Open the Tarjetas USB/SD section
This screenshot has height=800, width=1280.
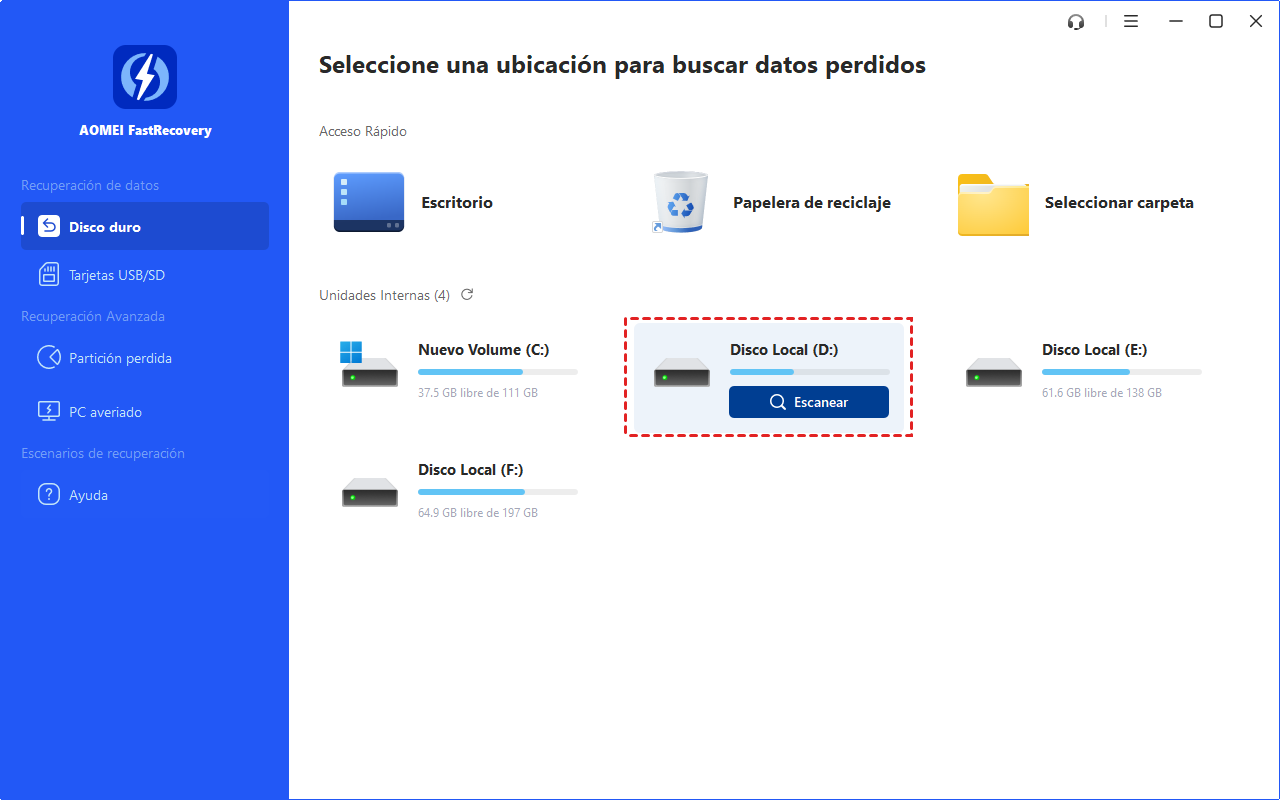[116, 275]
